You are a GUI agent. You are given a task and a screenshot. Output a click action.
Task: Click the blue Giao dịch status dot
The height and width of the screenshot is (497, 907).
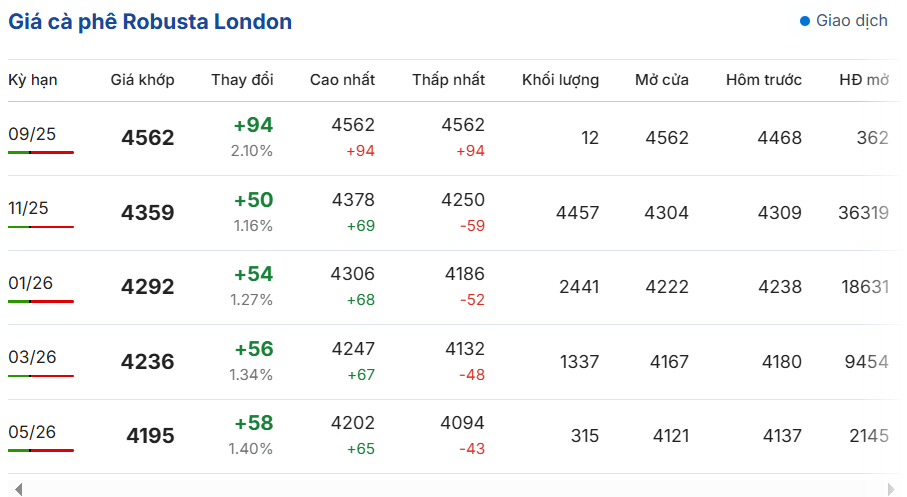pos(805,21)
